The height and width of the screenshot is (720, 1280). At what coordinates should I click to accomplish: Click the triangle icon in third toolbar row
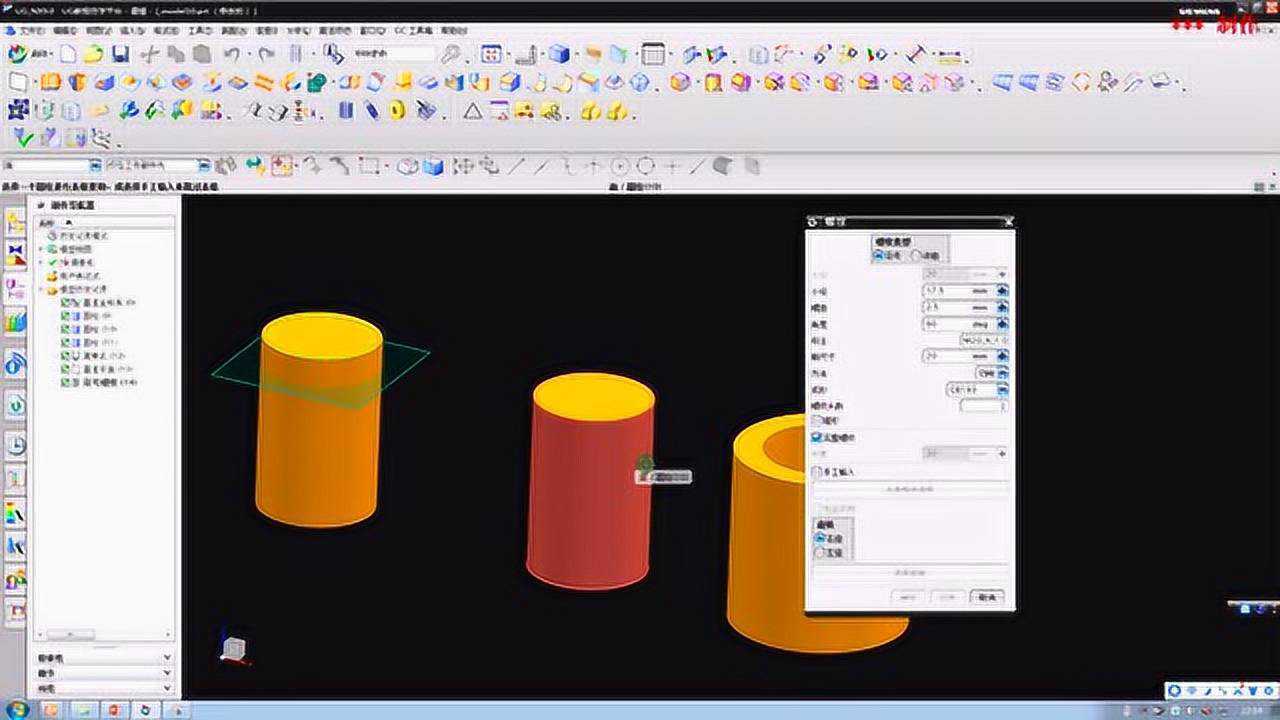point(473,111)
